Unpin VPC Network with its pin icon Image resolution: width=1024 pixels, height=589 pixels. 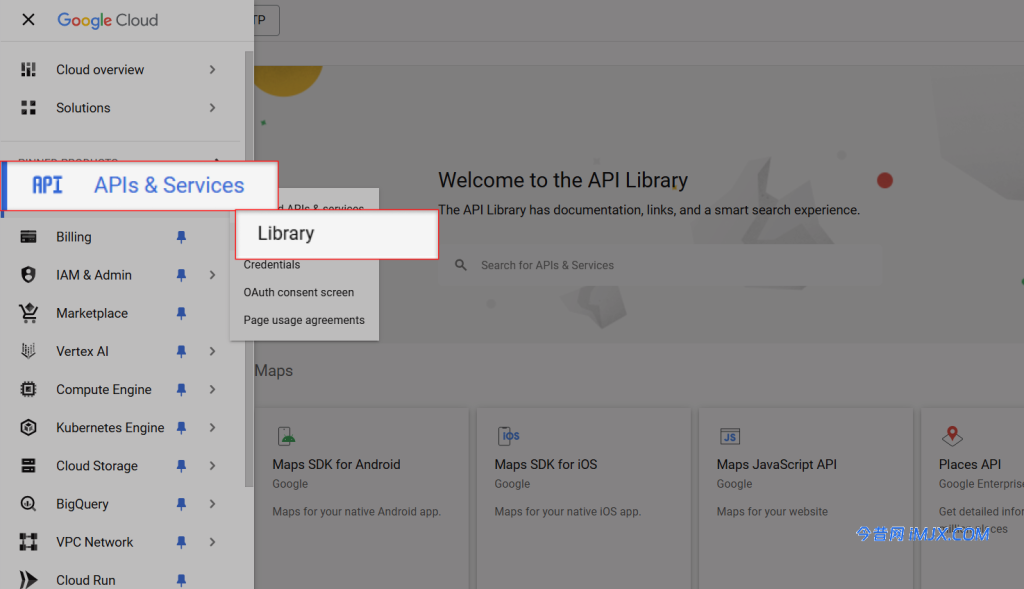click(x=182, y=542)
